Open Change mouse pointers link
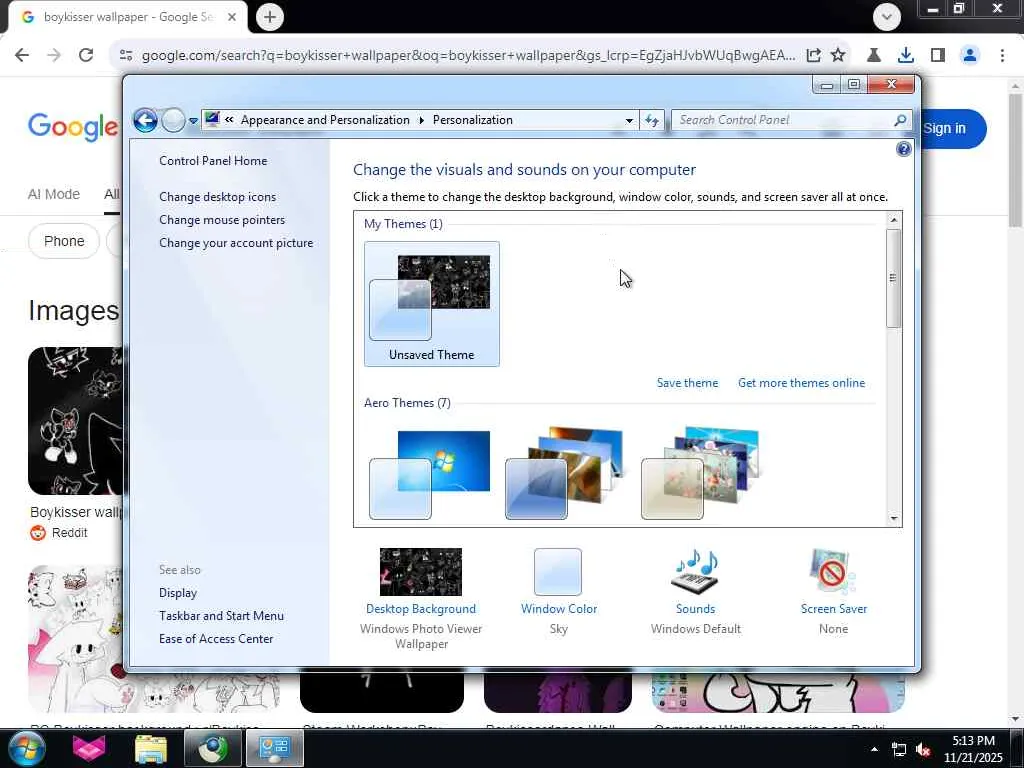The height and width of the screenshot is (768, 1024). (x=222, y=220)
